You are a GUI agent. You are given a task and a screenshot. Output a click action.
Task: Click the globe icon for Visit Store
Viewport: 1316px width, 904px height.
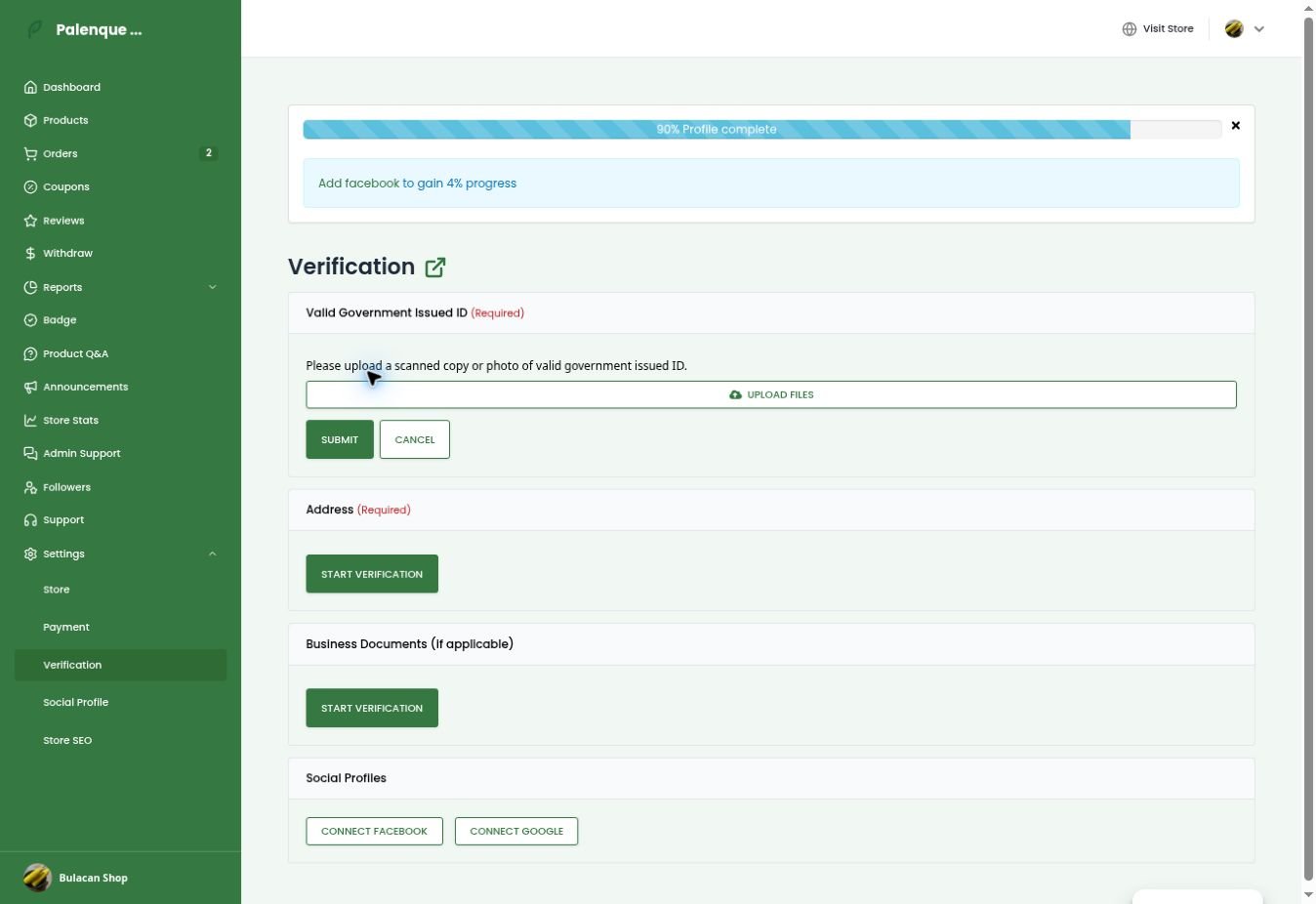[1130, 29]
